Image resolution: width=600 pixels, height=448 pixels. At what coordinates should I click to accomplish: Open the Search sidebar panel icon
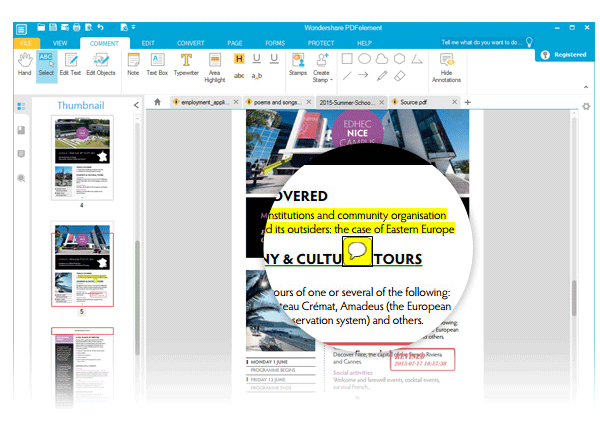pos(21,178)
